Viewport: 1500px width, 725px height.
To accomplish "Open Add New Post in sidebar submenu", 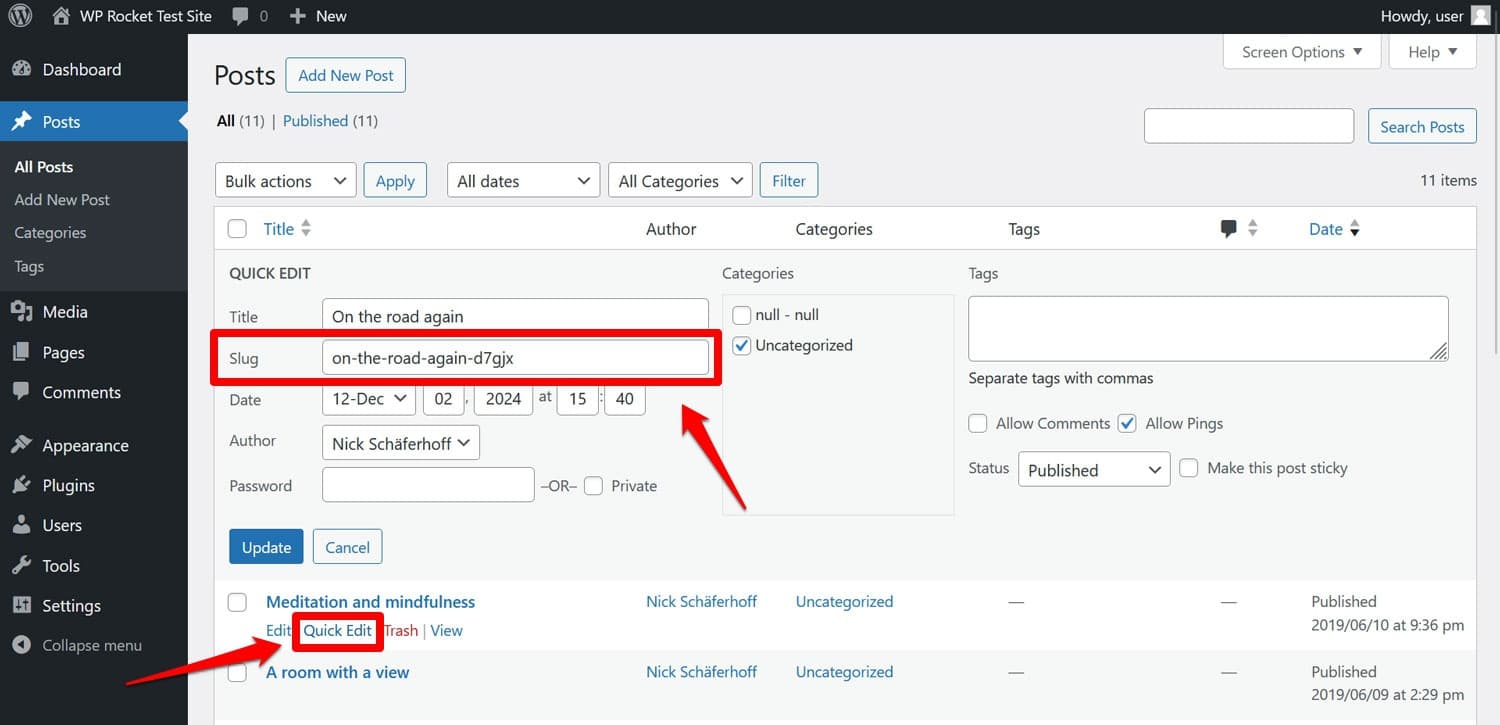I will click(62, 200).
